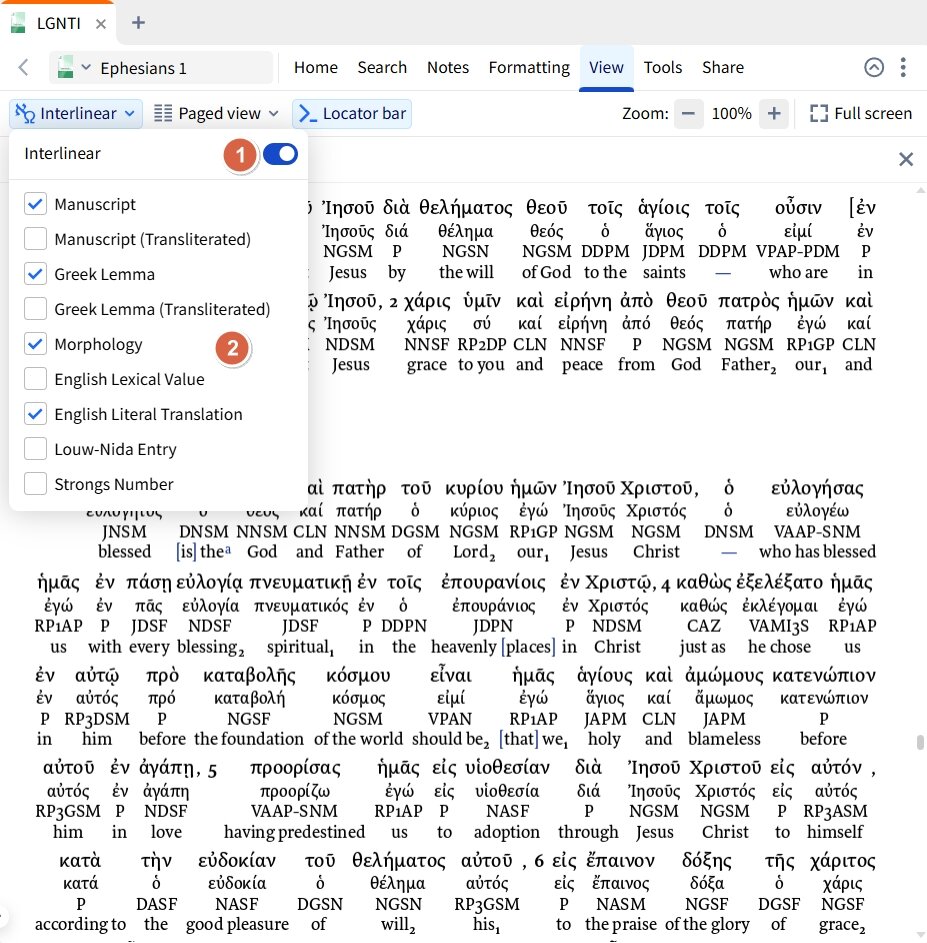Check the Louw-Nida Entry option
The width and height of the screenshot is (927, 943).
tap(36, 449)
